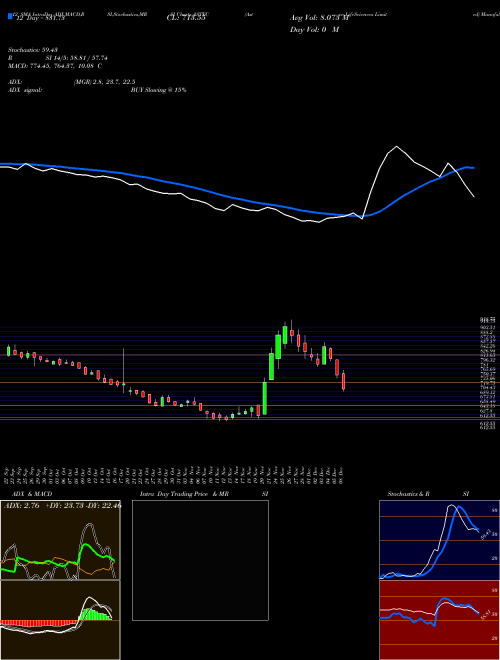The width and height of the screenshot is (500, 660).
Task: Click the tall green candle after the lows
Action: (265, 398)
